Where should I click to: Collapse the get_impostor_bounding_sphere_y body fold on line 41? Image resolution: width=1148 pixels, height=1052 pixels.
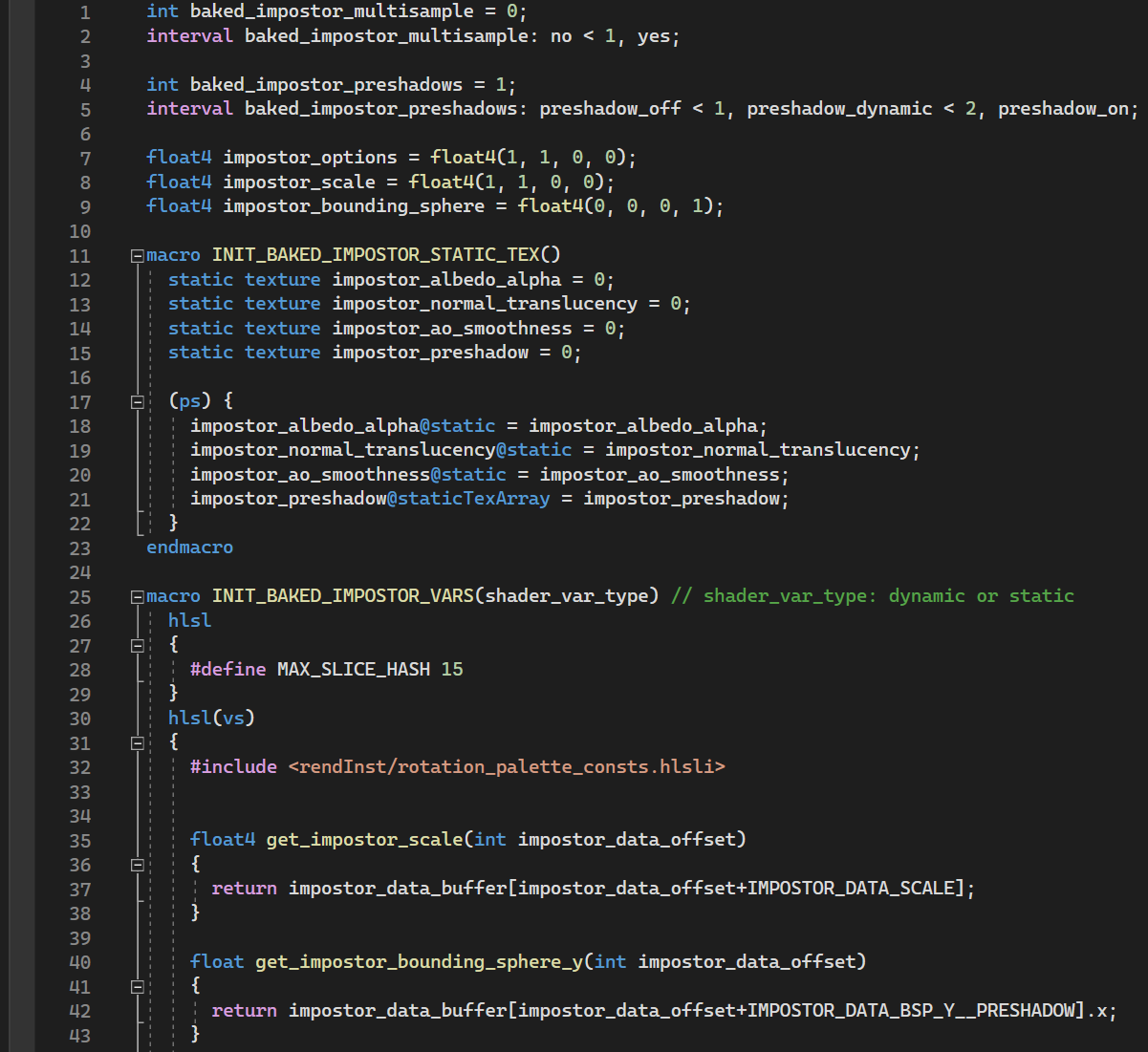click(137, 986)
